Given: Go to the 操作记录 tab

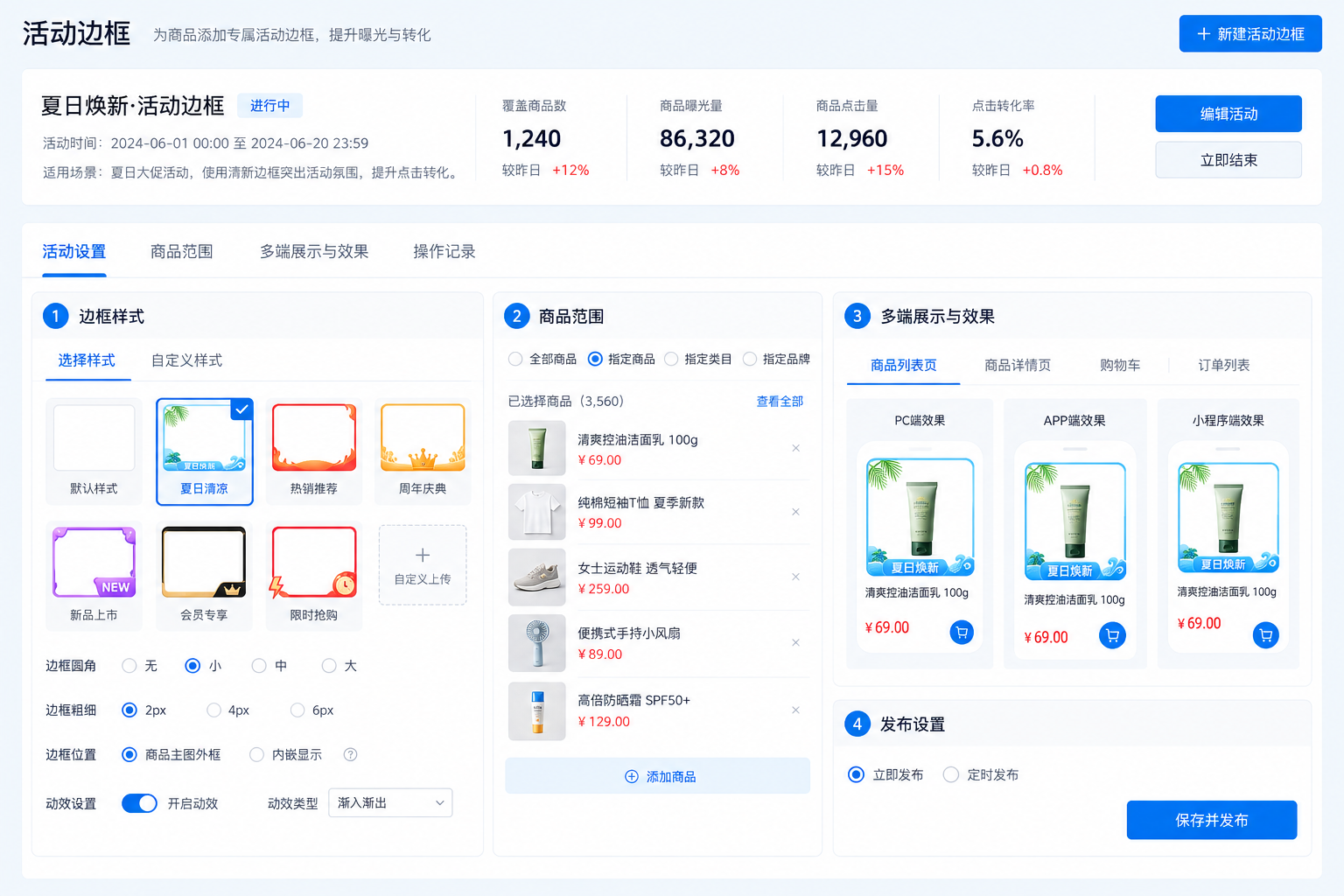Looking at the screenshot, I should [x=444, y=252].
